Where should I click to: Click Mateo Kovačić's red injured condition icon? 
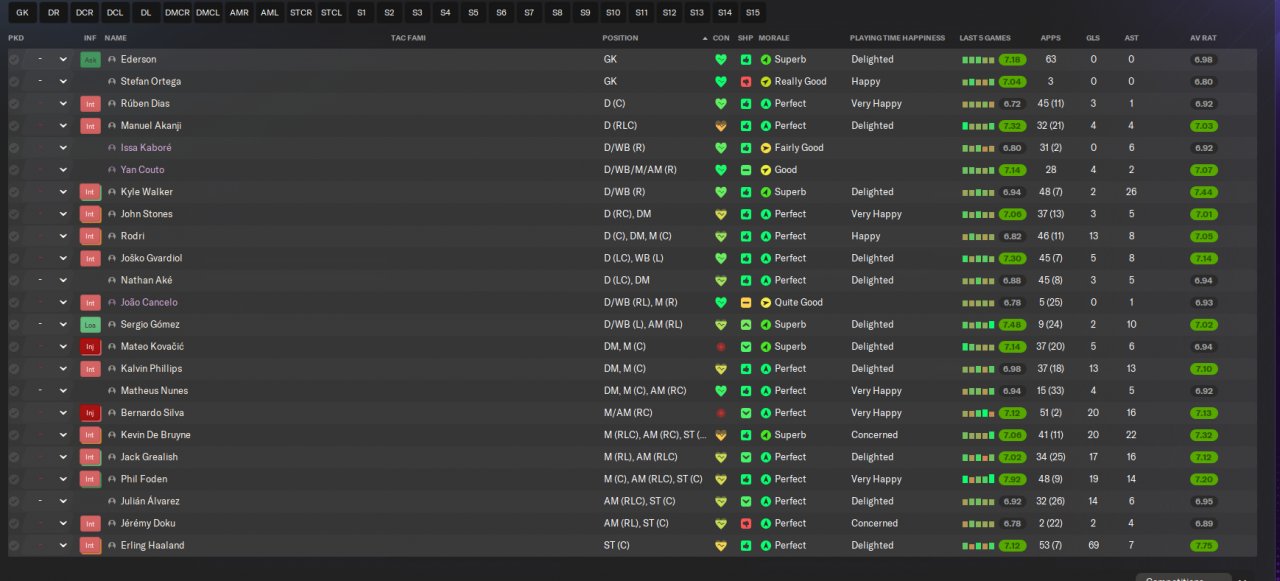click(x=720, y=346)
